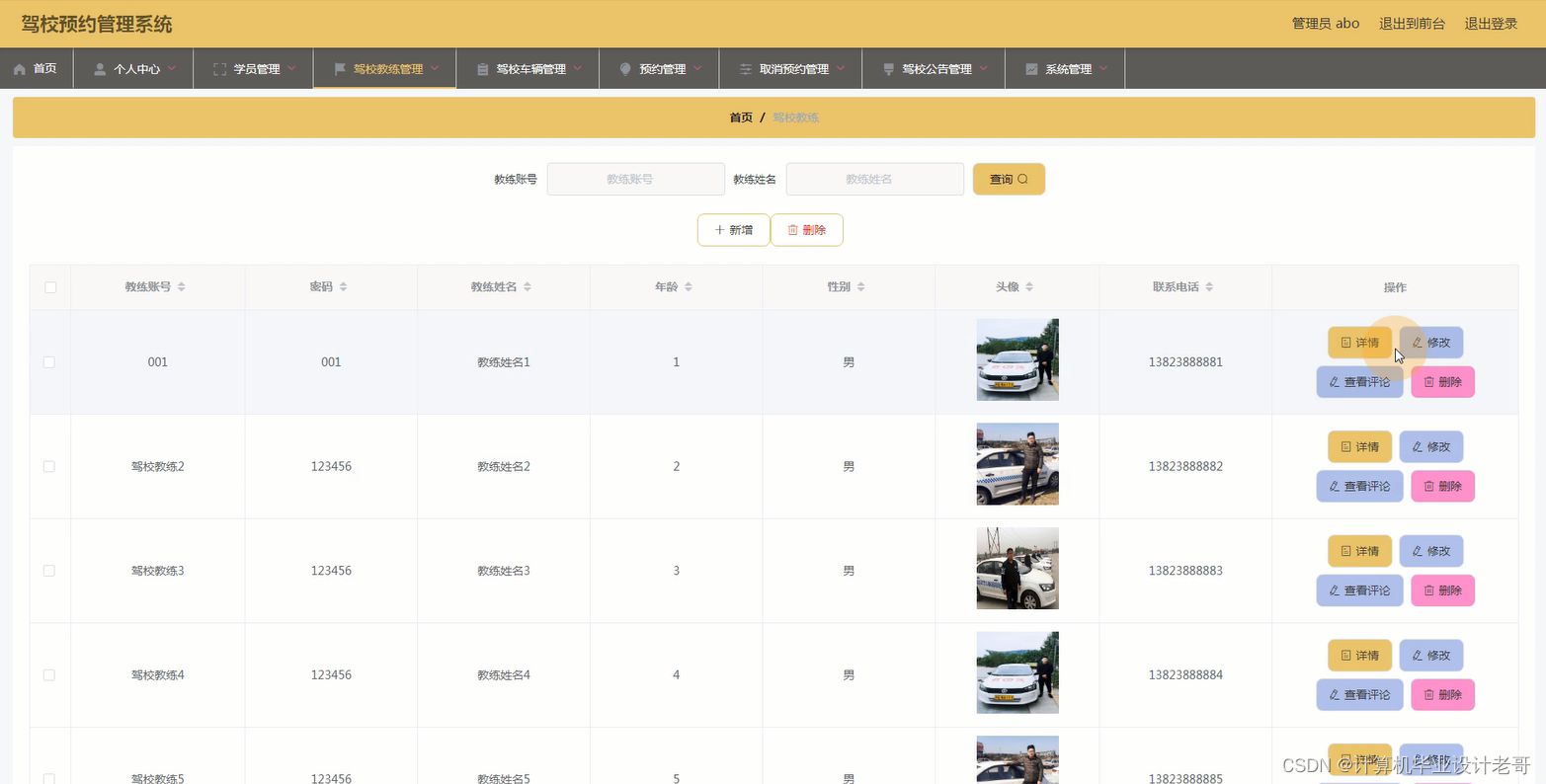Image resolution: width=1546 pixels, height=784 pixels.
Task: Sort by 头像 column arrows
Action: pos(1029,286)
